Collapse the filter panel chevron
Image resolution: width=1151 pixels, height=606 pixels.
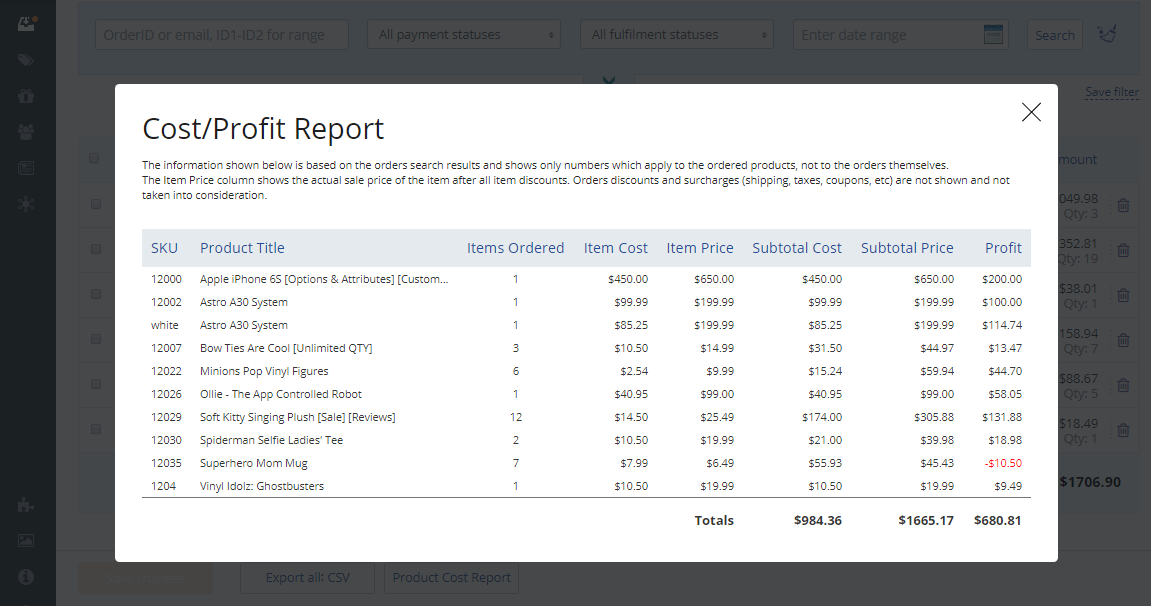pos(609,80)
